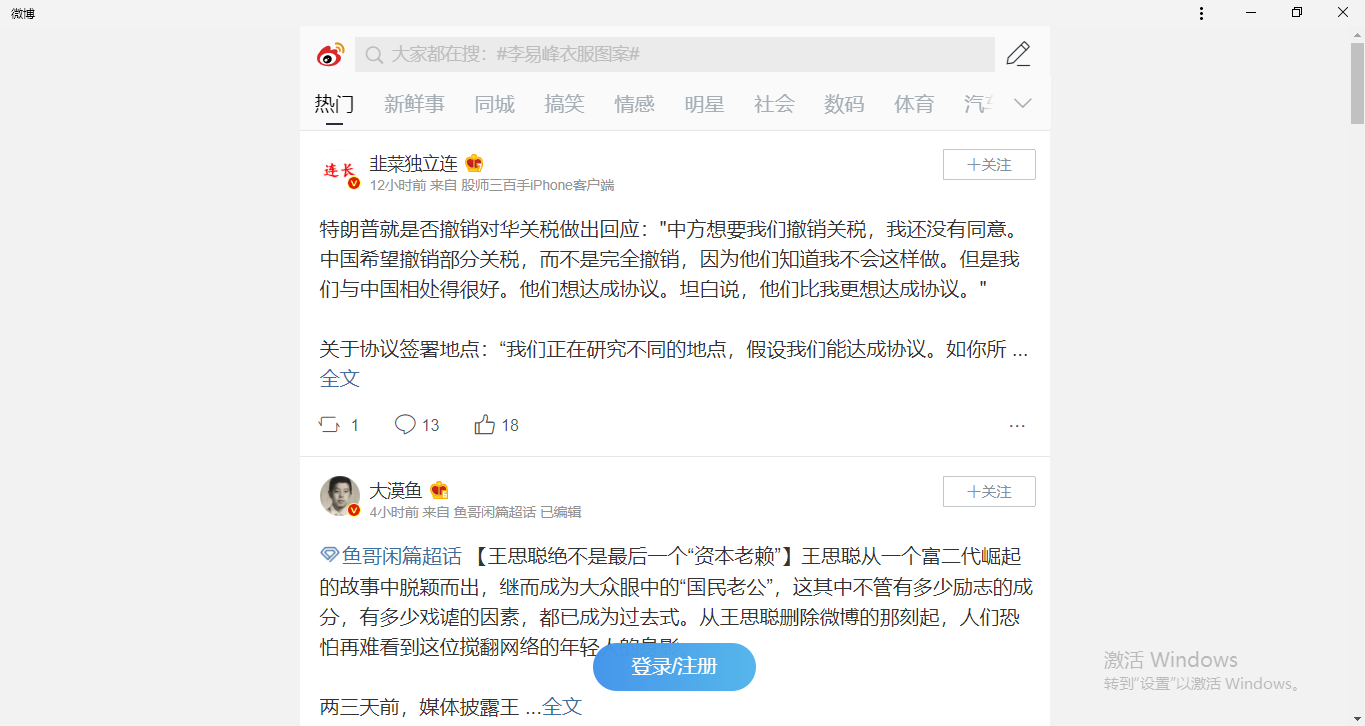
Task: Switch to the 新鲜事 tab
Action: 414,104
